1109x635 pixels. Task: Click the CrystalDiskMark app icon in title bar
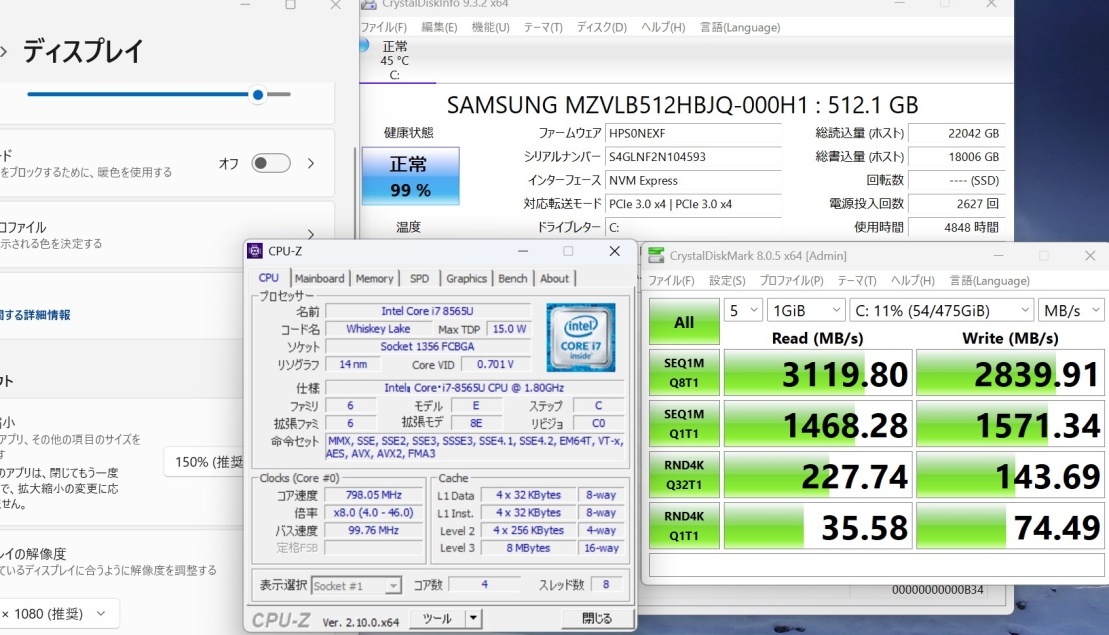click(x=656, y=255)
